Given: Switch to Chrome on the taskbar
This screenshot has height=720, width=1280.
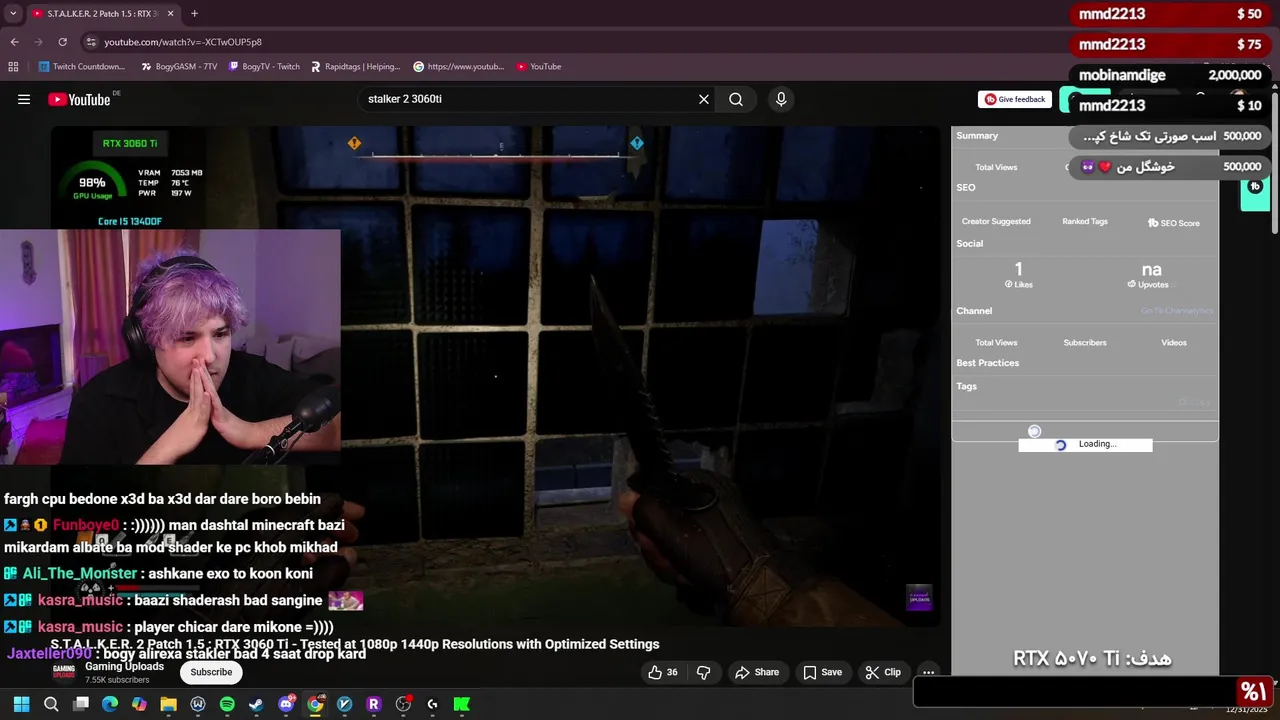Looking at the screenshot, I should point(315,704).
